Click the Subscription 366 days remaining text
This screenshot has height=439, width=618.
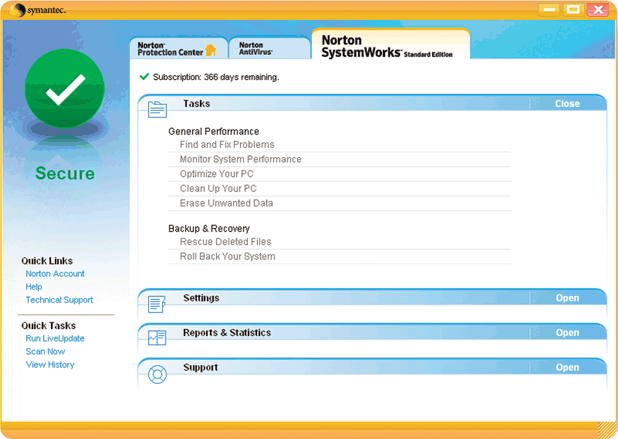coord(216,77)
